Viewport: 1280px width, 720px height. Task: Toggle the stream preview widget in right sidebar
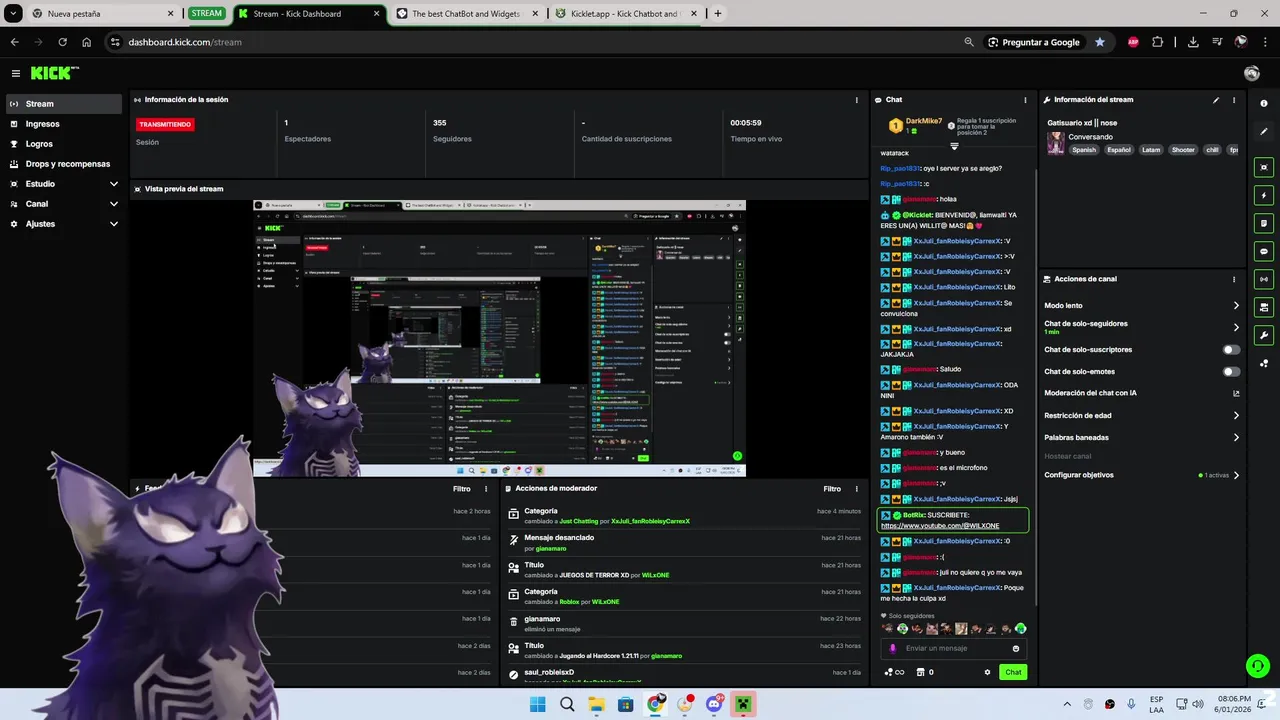click(x=1264, y=167)
